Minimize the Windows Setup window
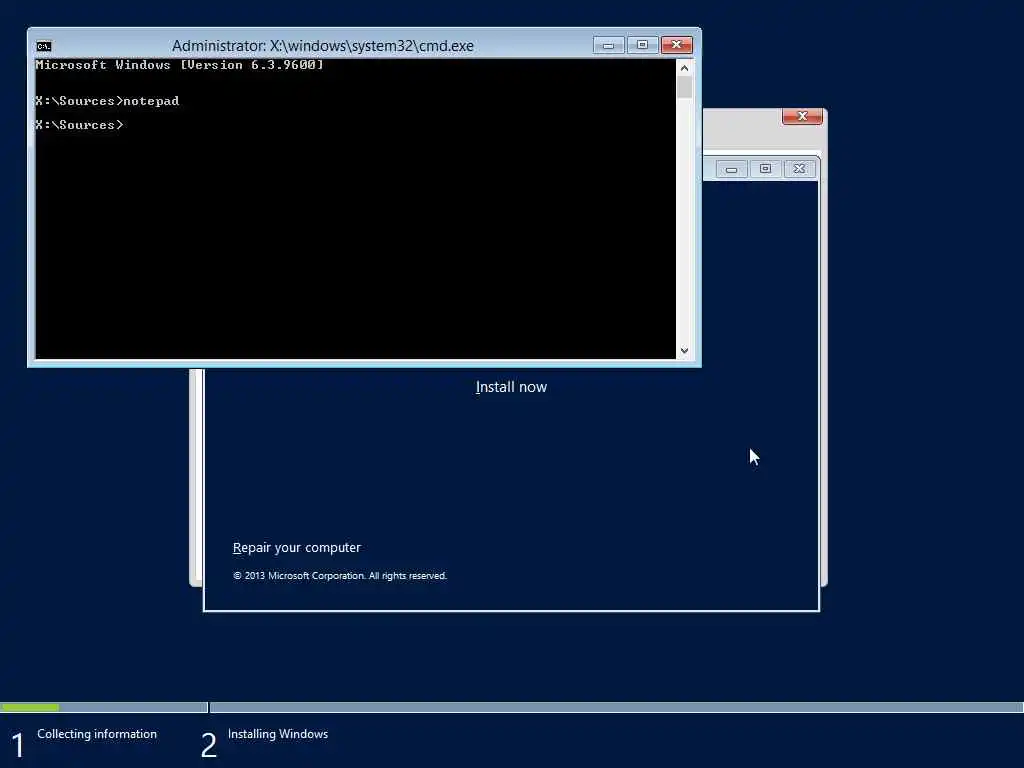This screenshot has height=768, width=1024. tap(731, 169)
